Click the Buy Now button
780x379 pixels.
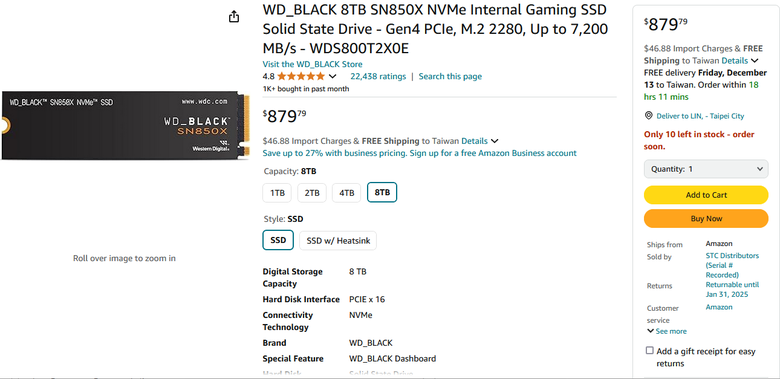click(x=706, y=218)
